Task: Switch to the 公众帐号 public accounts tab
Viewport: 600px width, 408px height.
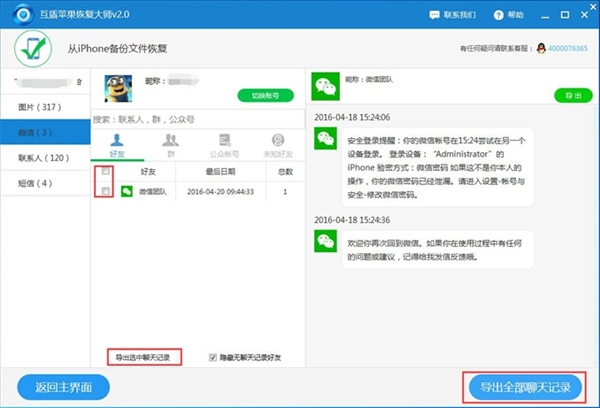Action: [224, 146]
